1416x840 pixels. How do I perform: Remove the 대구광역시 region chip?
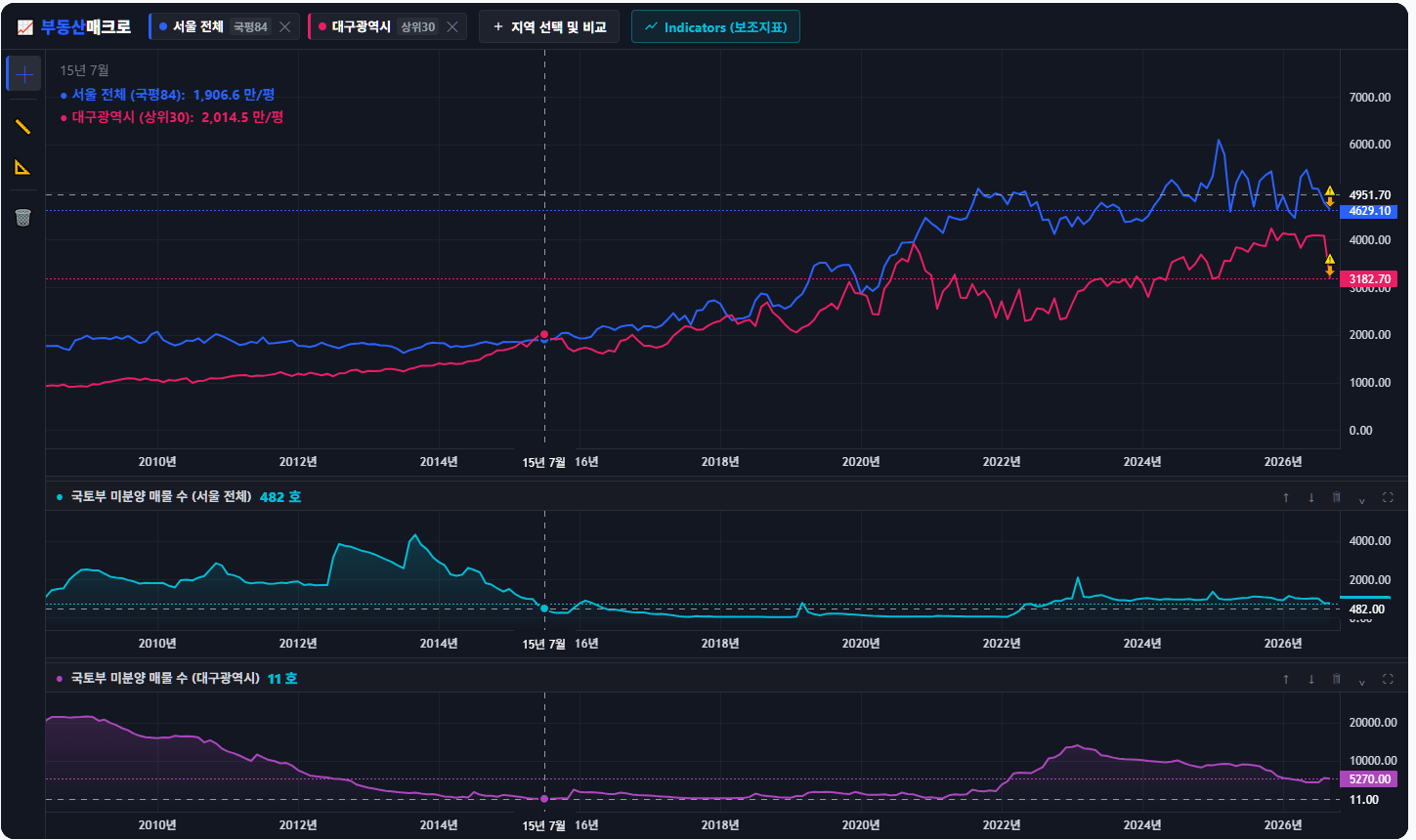[452, 27]
